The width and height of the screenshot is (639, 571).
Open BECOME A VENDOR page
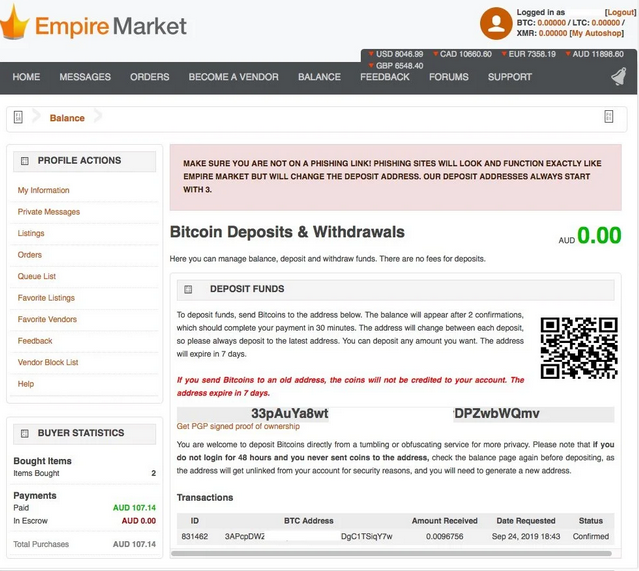click(x=234, y=77)
